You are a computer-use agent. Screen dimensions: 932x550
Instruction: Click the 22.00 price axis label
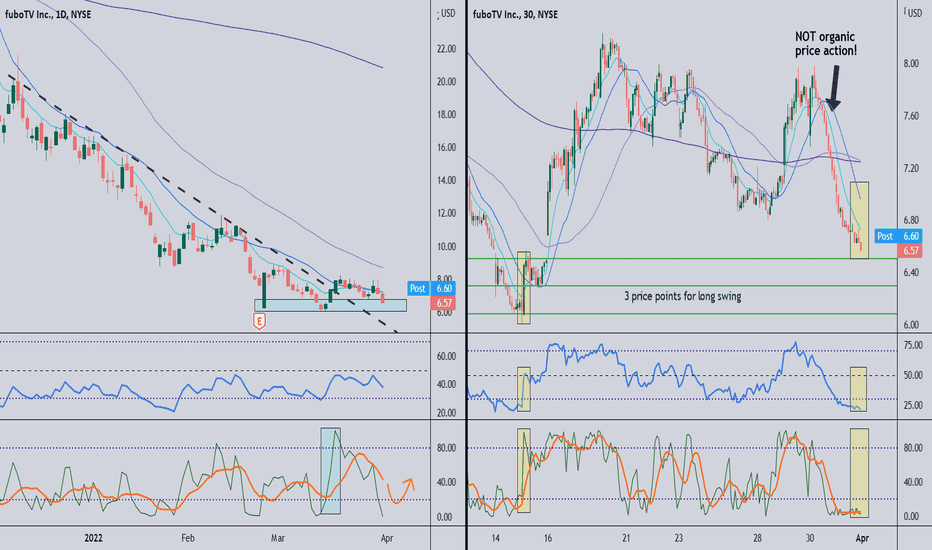(x=446, y=49)
